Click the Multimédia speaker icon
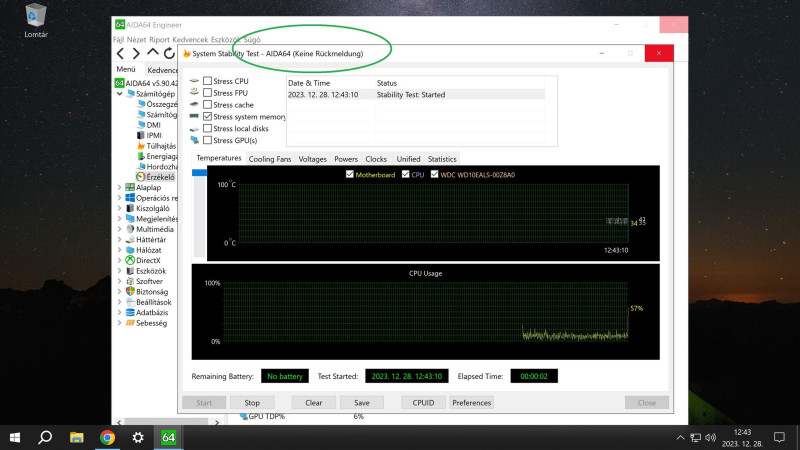The width and height of the screenshot is (800, 450). click(x=130, y=229)
